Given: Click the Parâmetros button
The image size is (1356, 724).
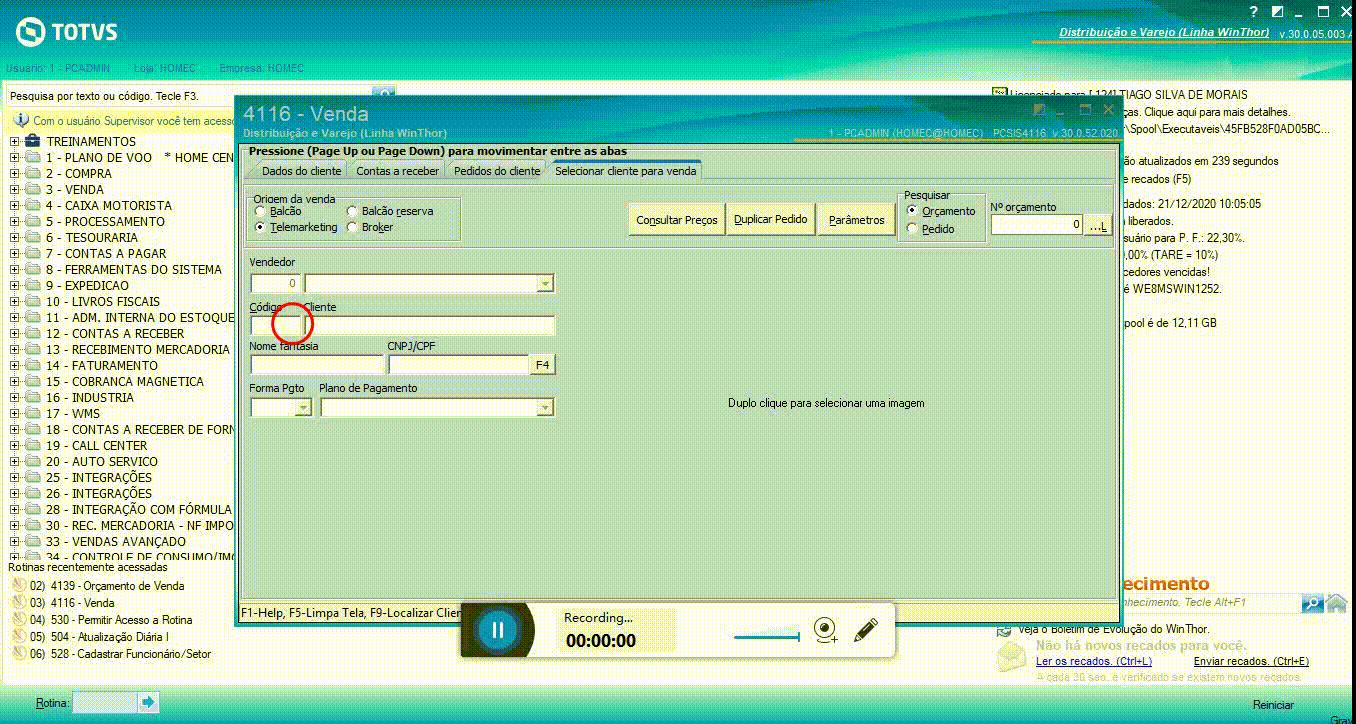Looking at the screenshot, I should point(857,219).
